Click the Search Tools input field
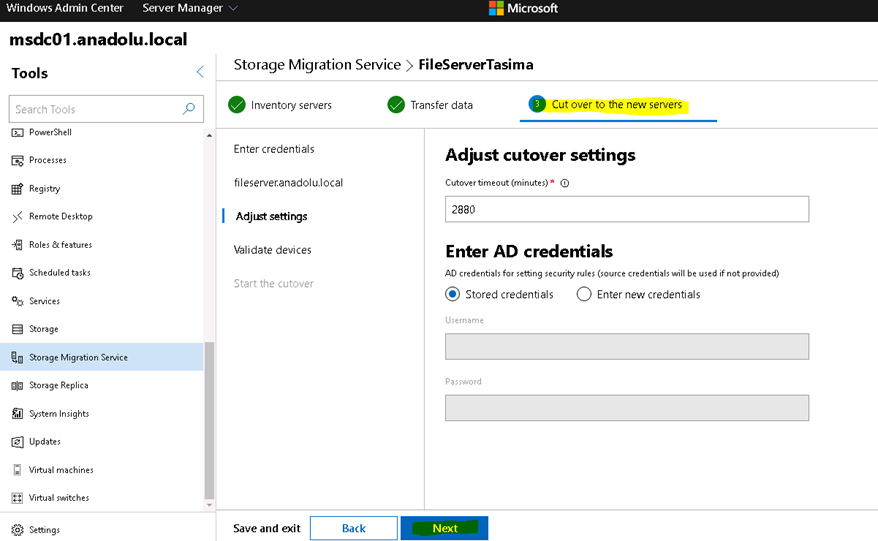 (106, 109)
